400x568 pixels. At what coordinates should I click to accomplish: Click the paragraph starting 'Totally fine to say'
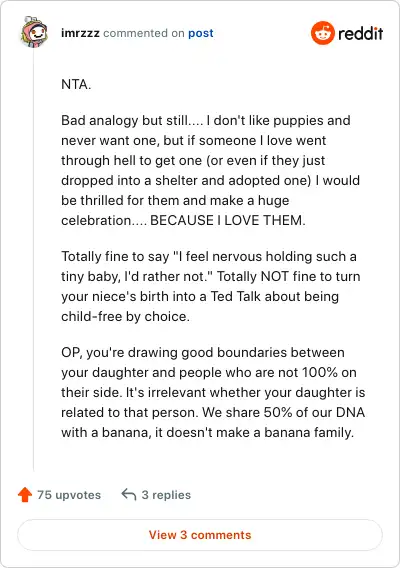211,286
